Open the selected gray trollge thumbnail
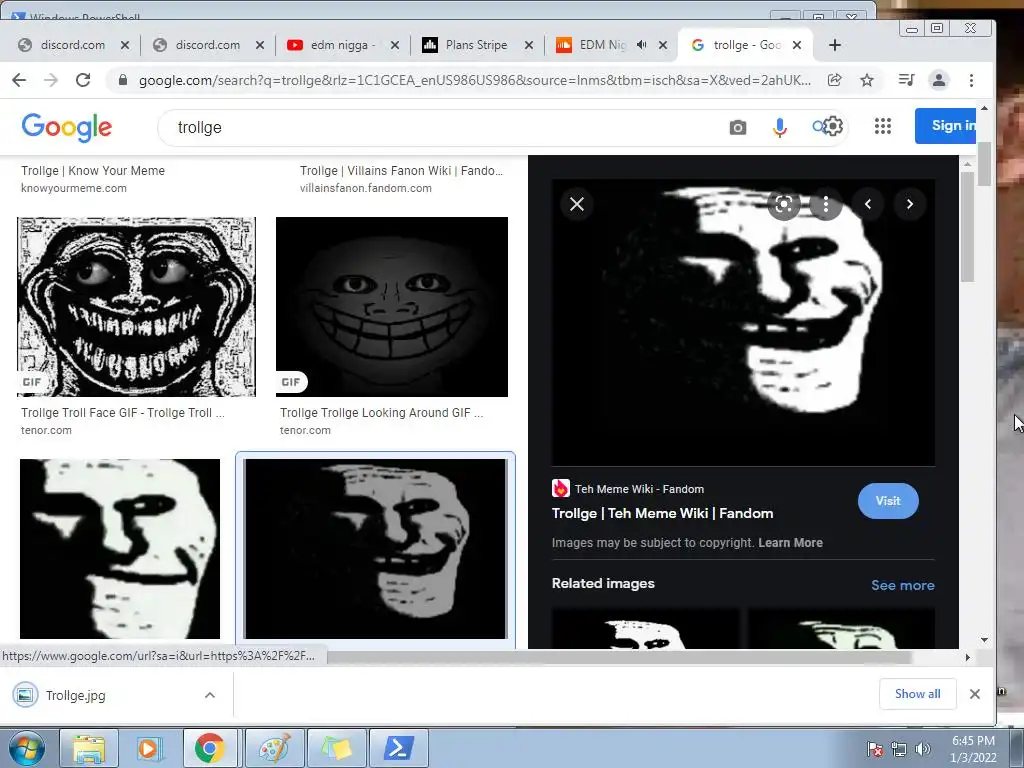 click(375, 549)
